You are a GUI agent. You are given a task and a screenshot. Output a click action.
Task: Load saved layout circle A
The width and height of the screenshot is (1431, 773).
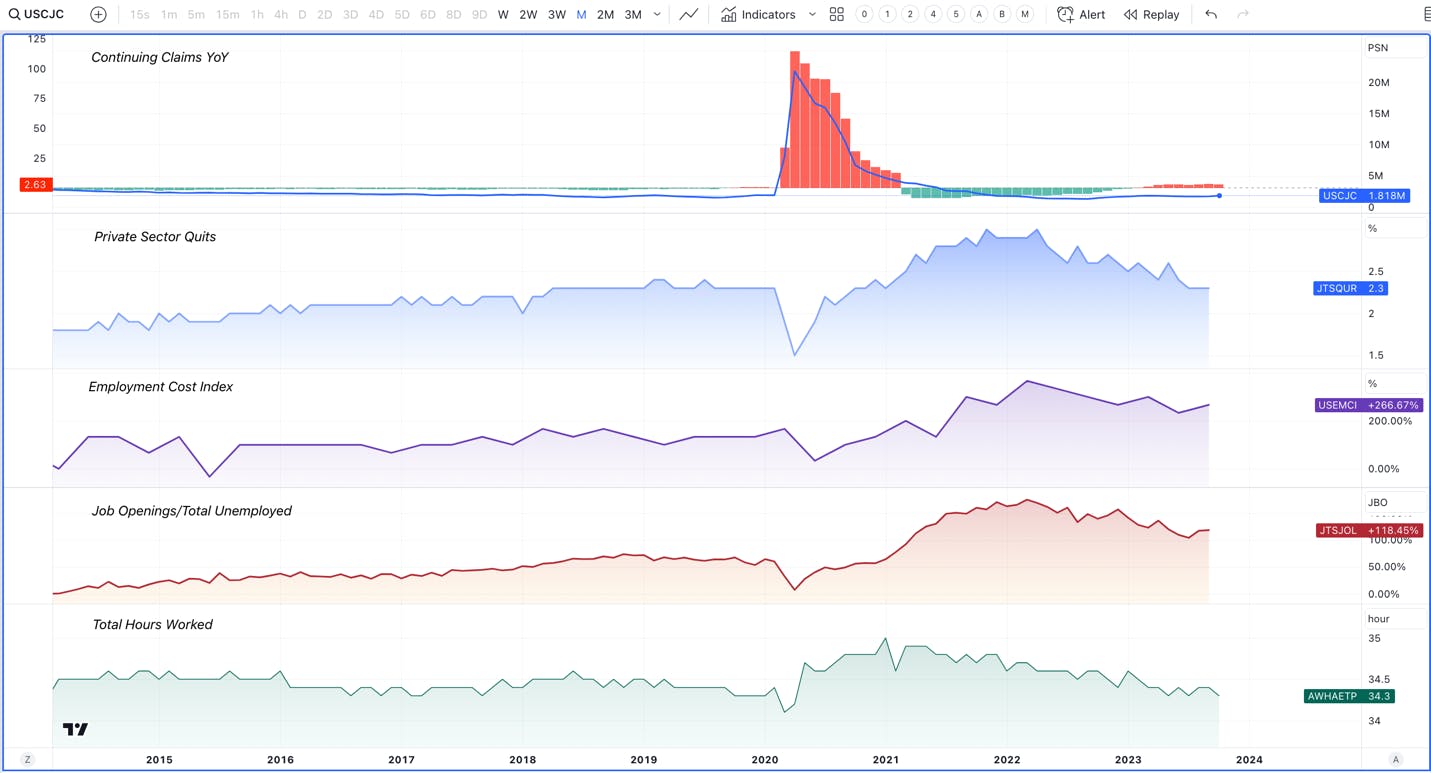click(979, 15)
